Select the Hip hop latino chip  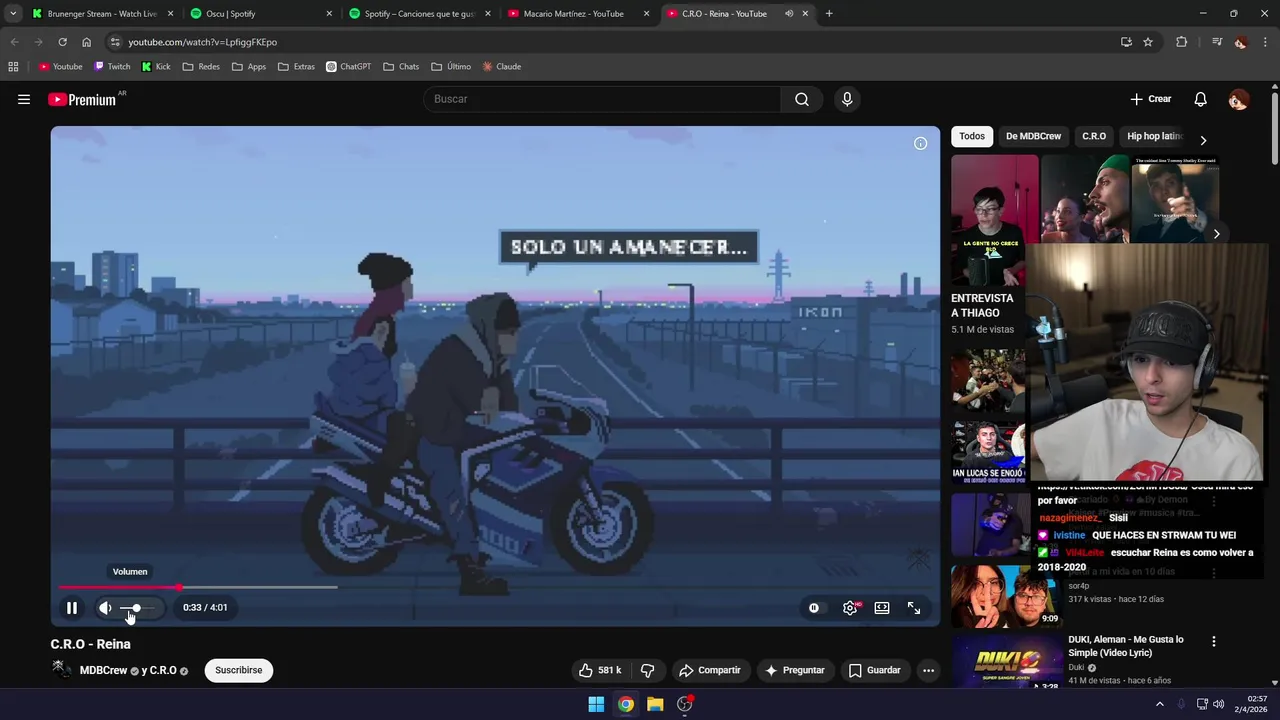point(1154,136)
